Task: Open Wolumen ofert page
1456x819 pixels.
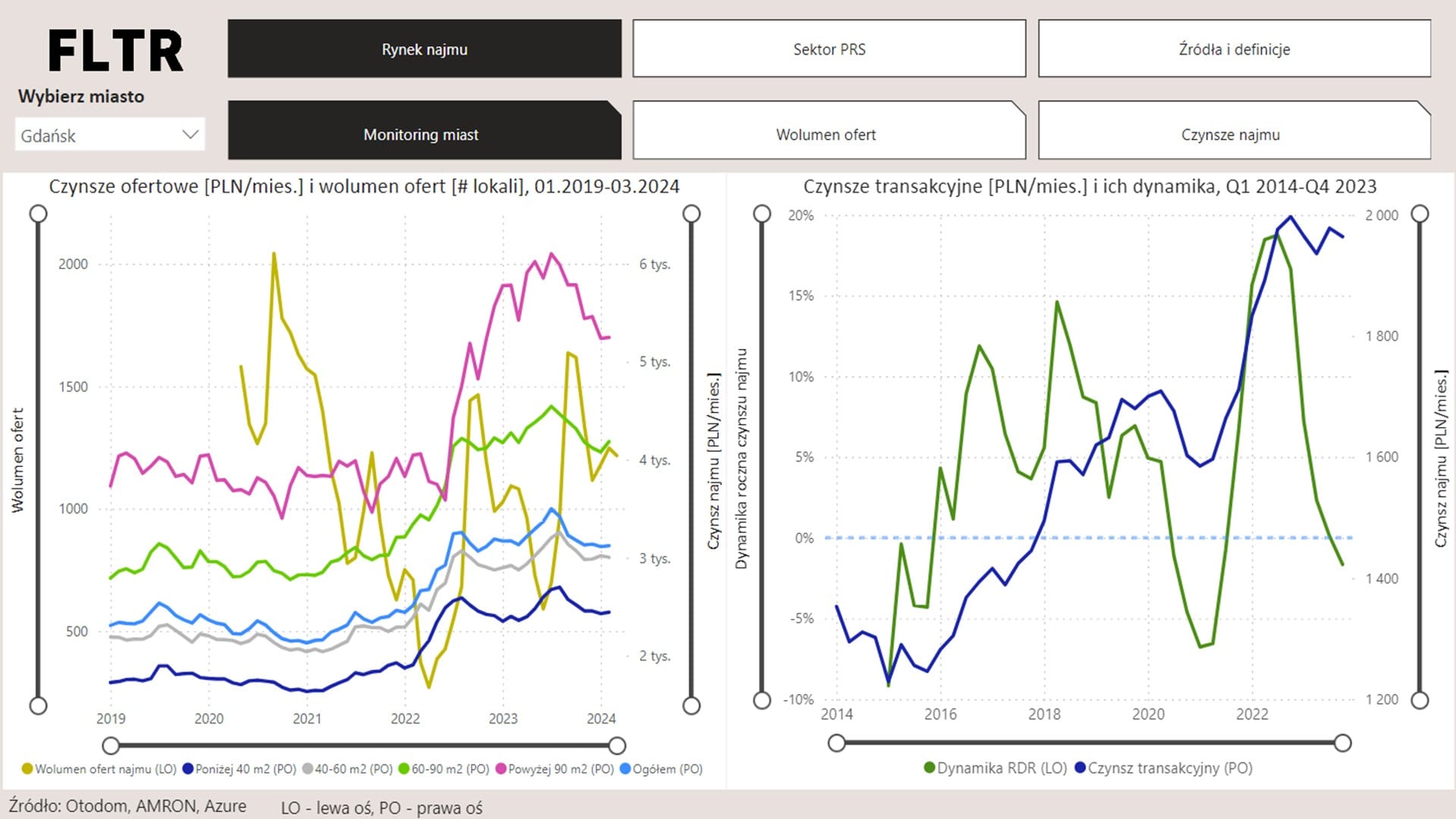Action: pyautogui.click(x=826, y=134)
